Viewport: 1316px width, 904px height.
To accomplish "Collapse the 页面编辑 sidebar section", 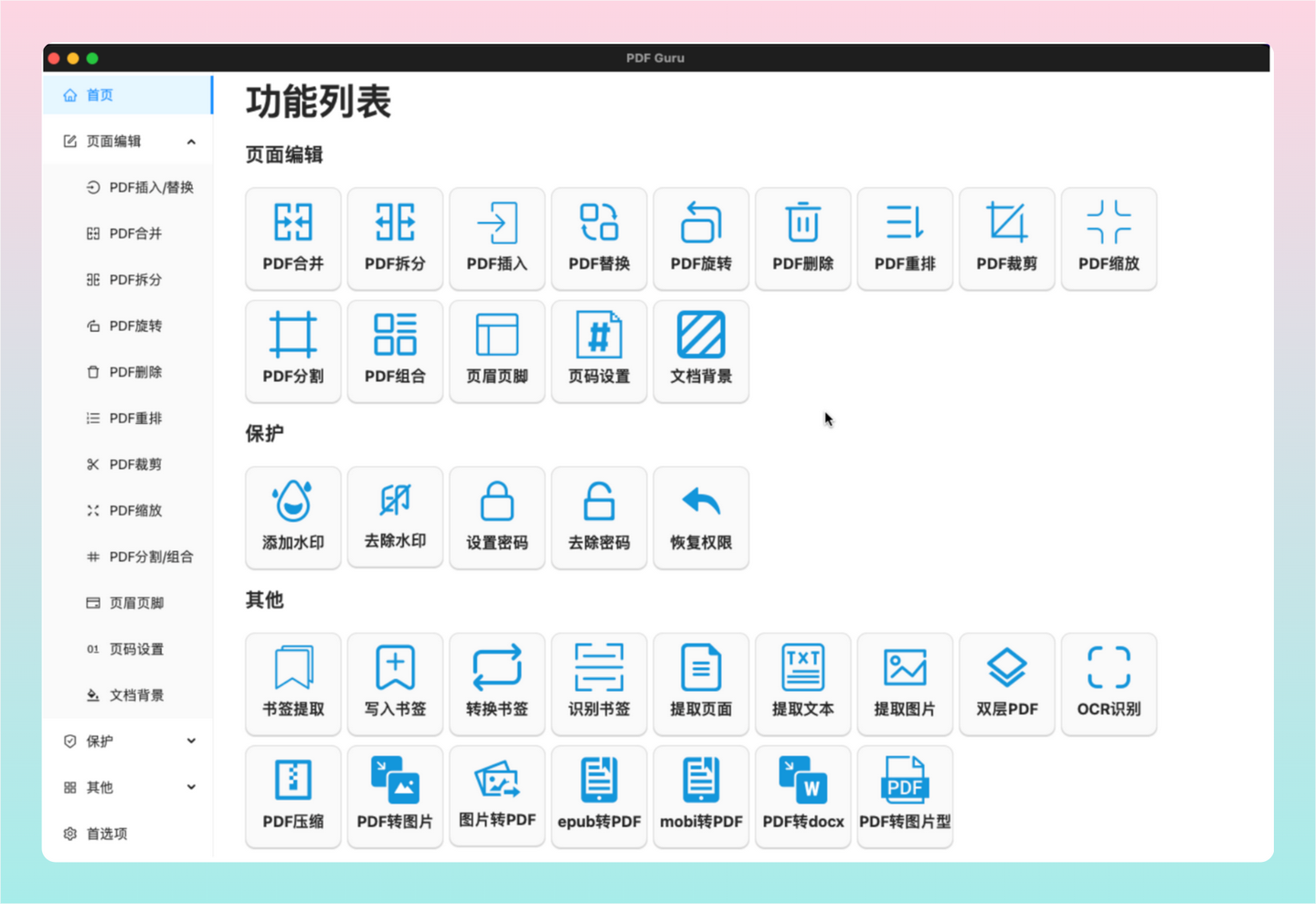I will pyautogui.click(x=128, y=142).
